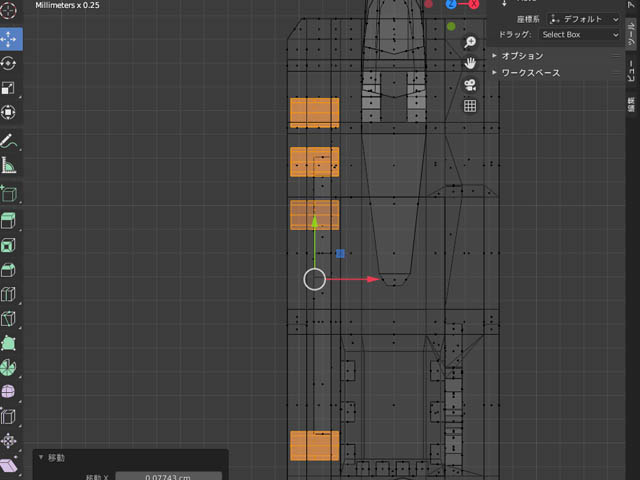Toggle camera view with camera icon
Image resolution: width=640 pixels, height=480 pixels.
click(470, 85)
